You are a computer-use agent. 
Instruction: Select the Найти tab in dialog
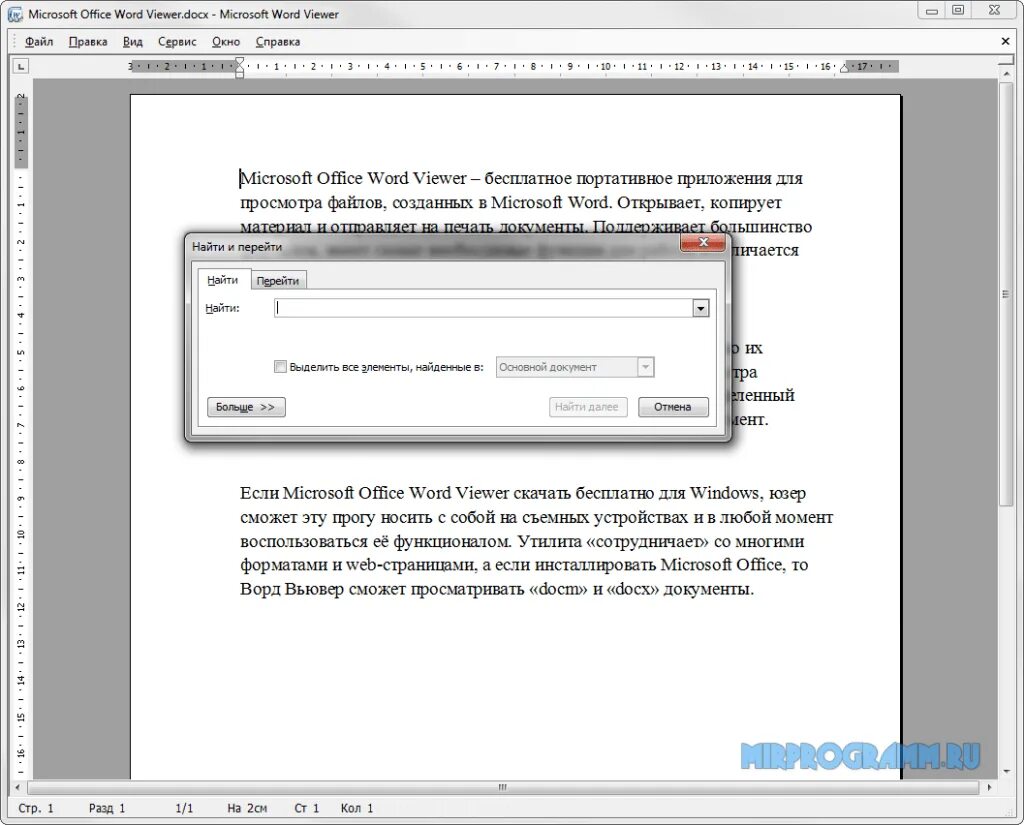223,280
